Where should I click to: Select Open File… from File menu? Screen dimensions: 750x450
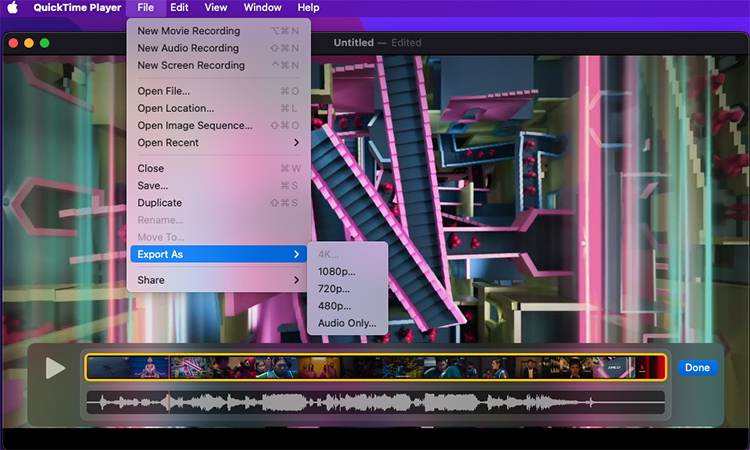tap(218, 91)
